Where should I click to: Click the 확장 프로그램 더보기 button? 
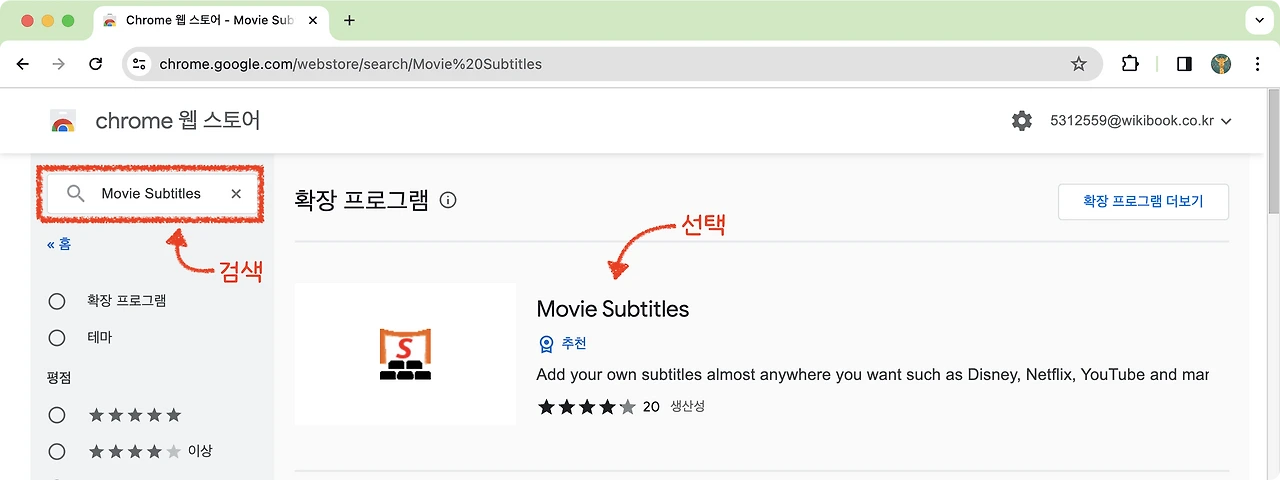1143,201
